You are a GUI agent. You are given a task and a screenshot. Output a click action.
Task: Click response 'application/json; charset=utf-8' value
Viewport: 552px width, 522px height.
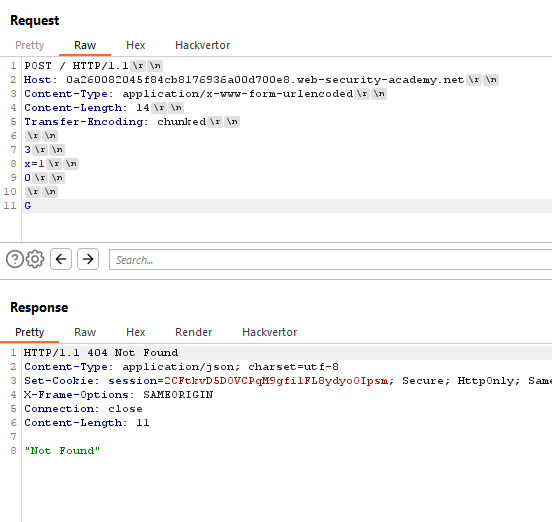pos(230,367)
